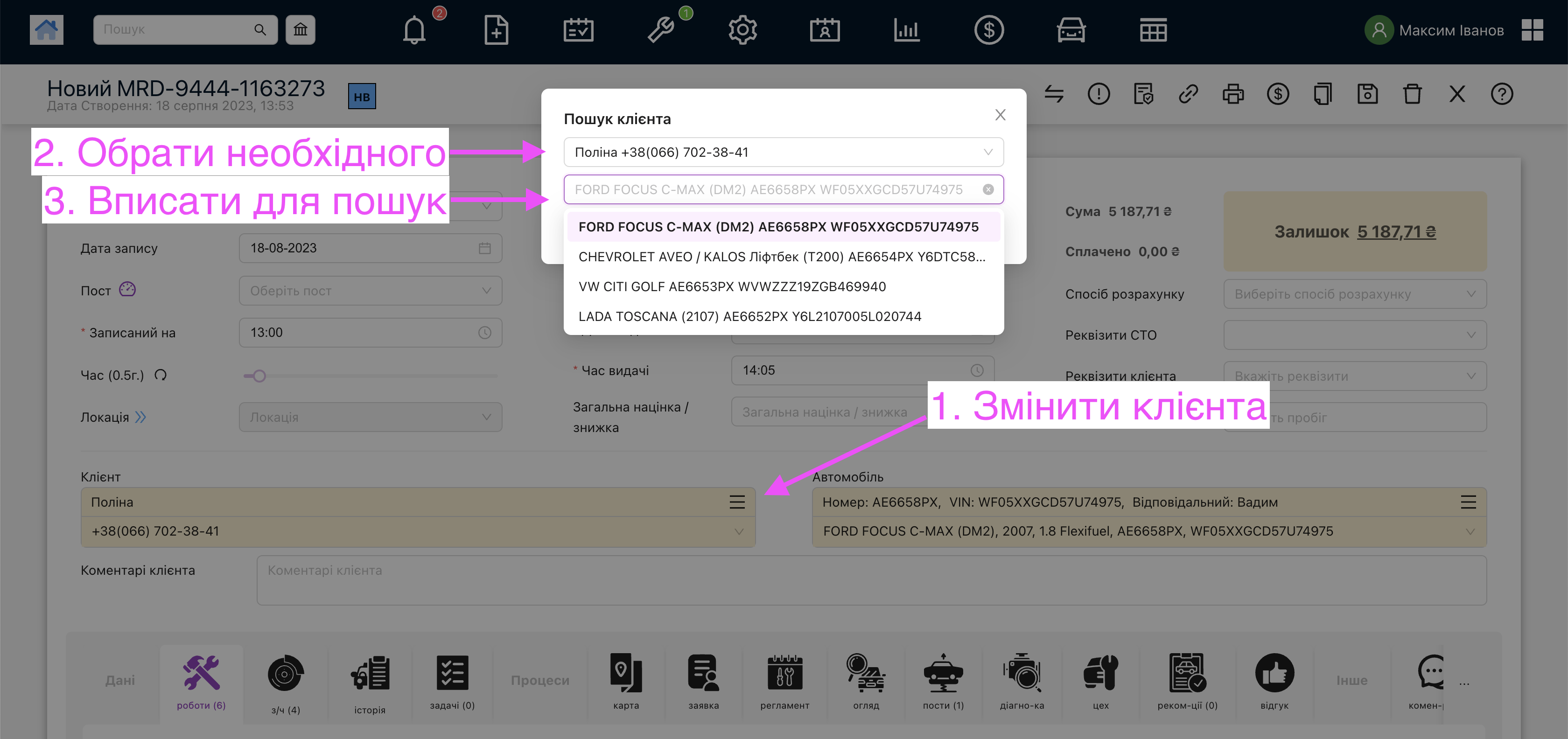1568x739 pixels.
Task: Click the Час duration slider handle
Action: tap(259, 376)
